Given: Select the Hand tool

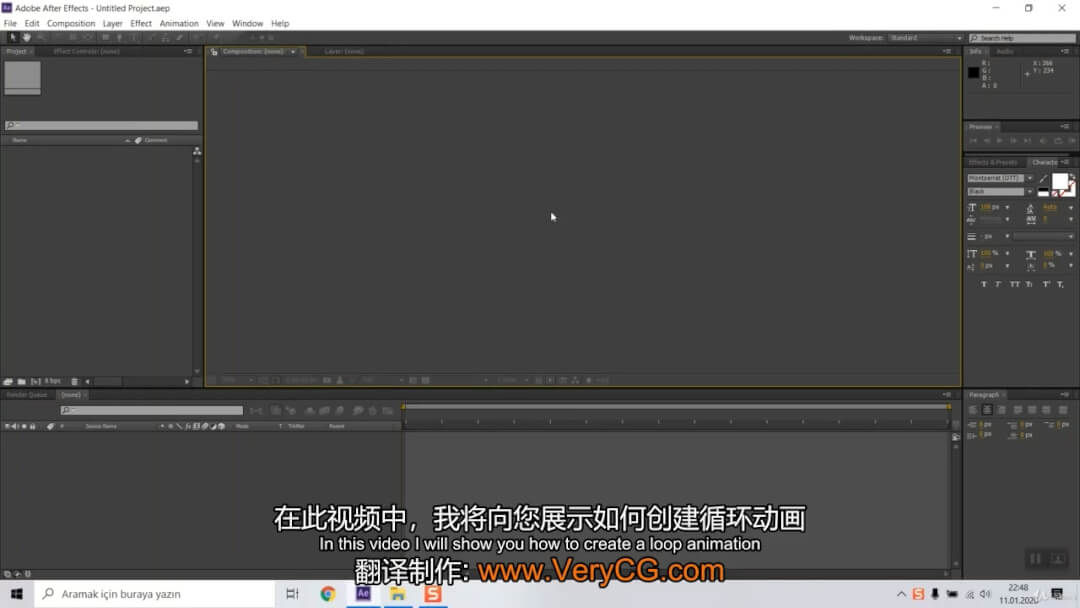Looking at the screenshot, I should click(x=26, y=37).
